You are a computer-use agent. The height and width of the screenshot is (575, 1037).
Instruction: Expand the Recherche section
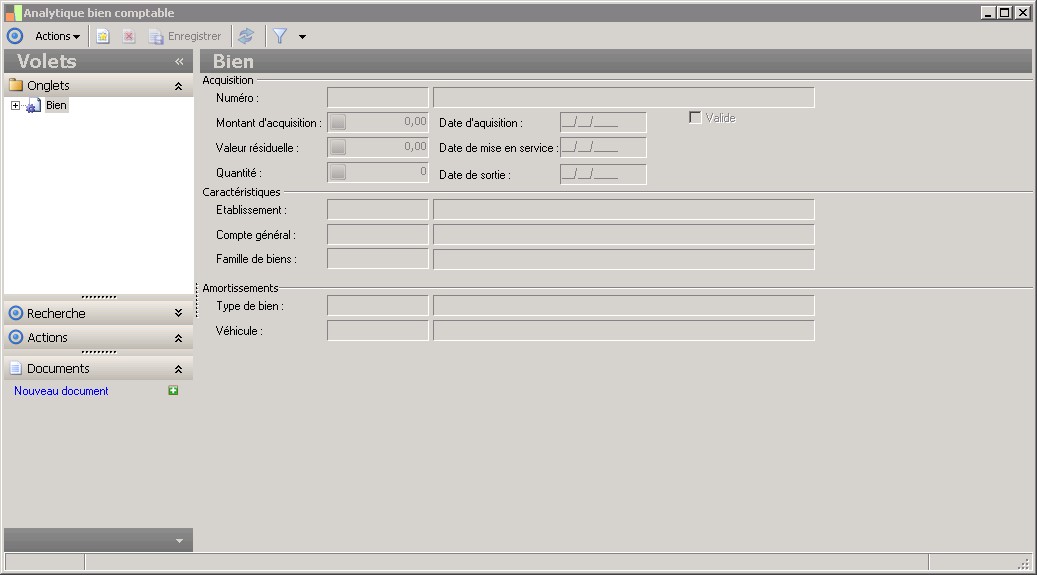coord(178,313)
